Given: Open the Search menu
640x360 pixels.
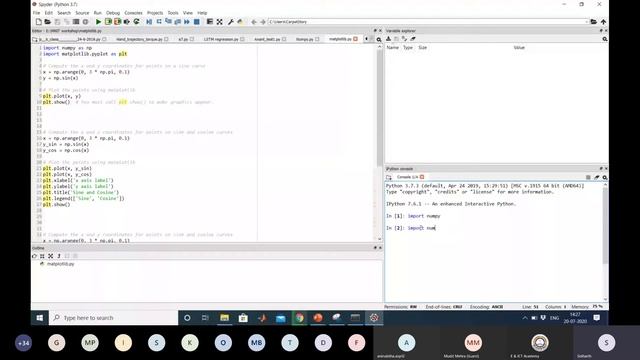Looking at the screenshot, I should 64,13.
